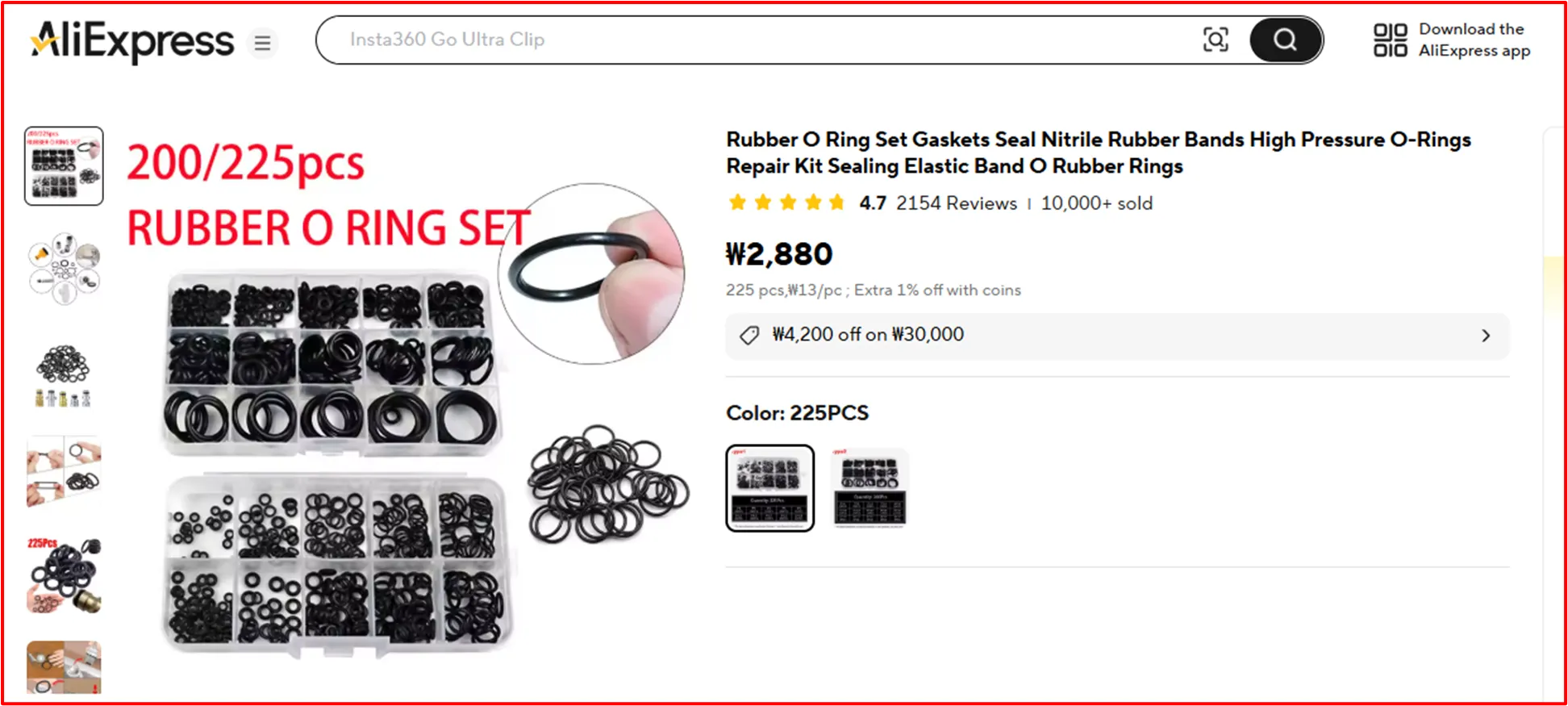Open the 2154 Reviews link

(x=957, y=203)
